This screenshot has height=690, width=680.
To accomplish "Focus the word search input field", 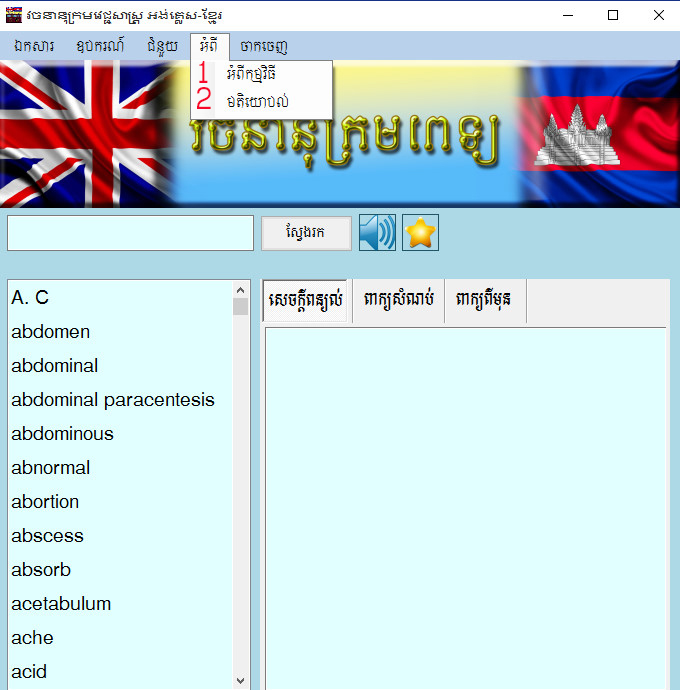I will pos(130,233).
